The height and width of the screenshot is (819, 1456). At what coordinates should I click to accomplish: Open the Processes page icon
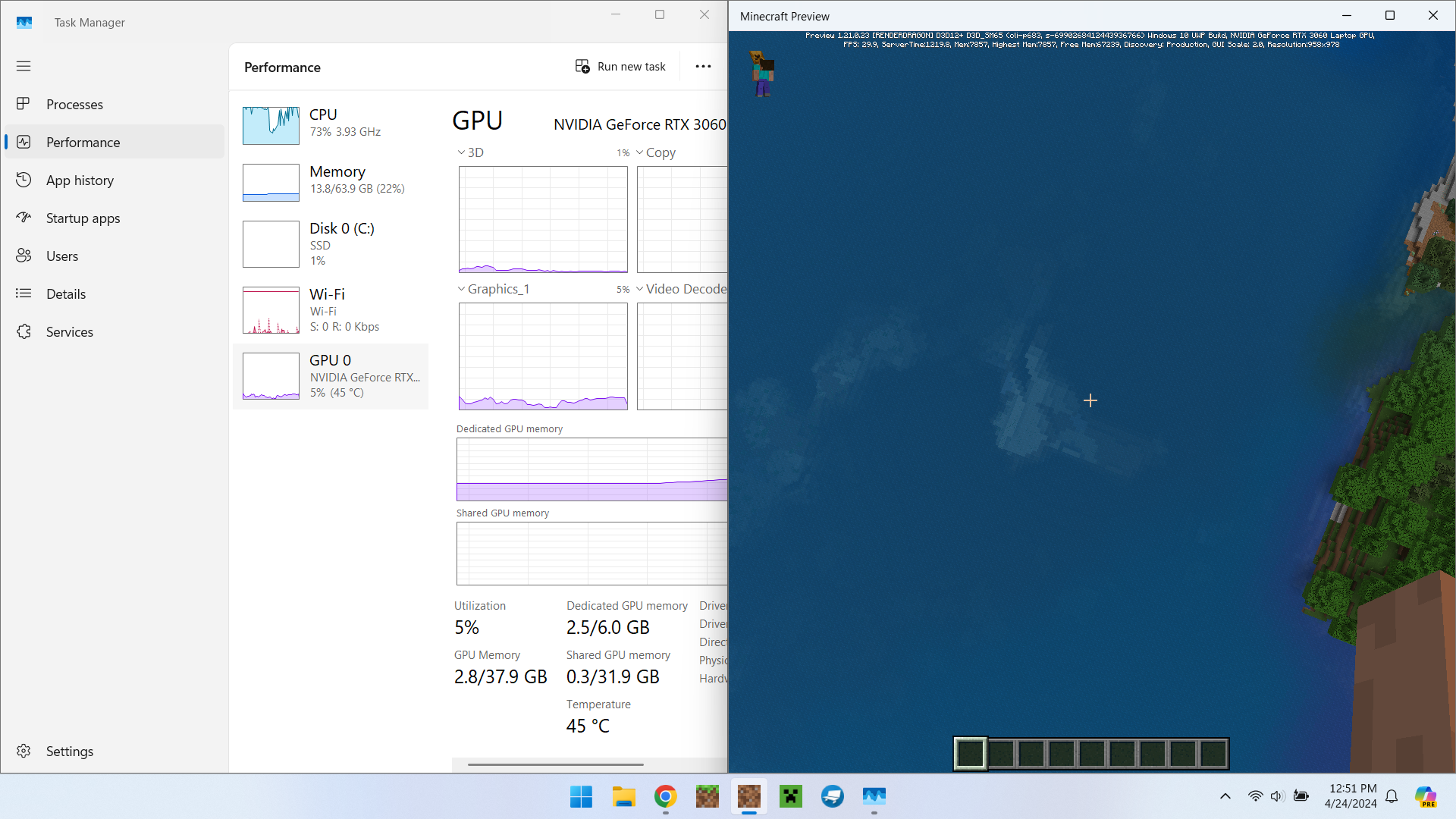click(x=24, y=104)
